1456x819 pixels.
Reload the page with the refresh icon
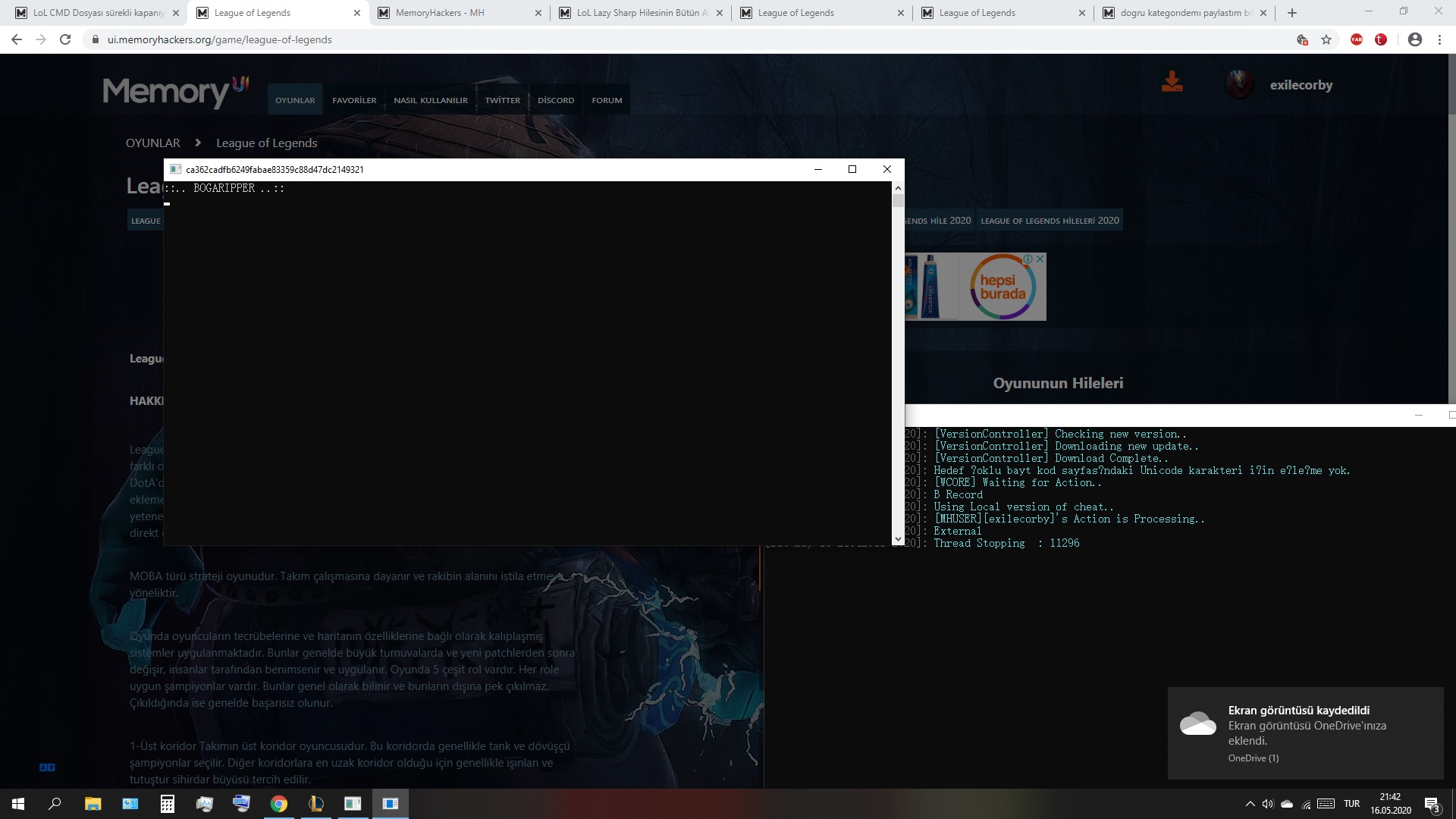(65, 39)
